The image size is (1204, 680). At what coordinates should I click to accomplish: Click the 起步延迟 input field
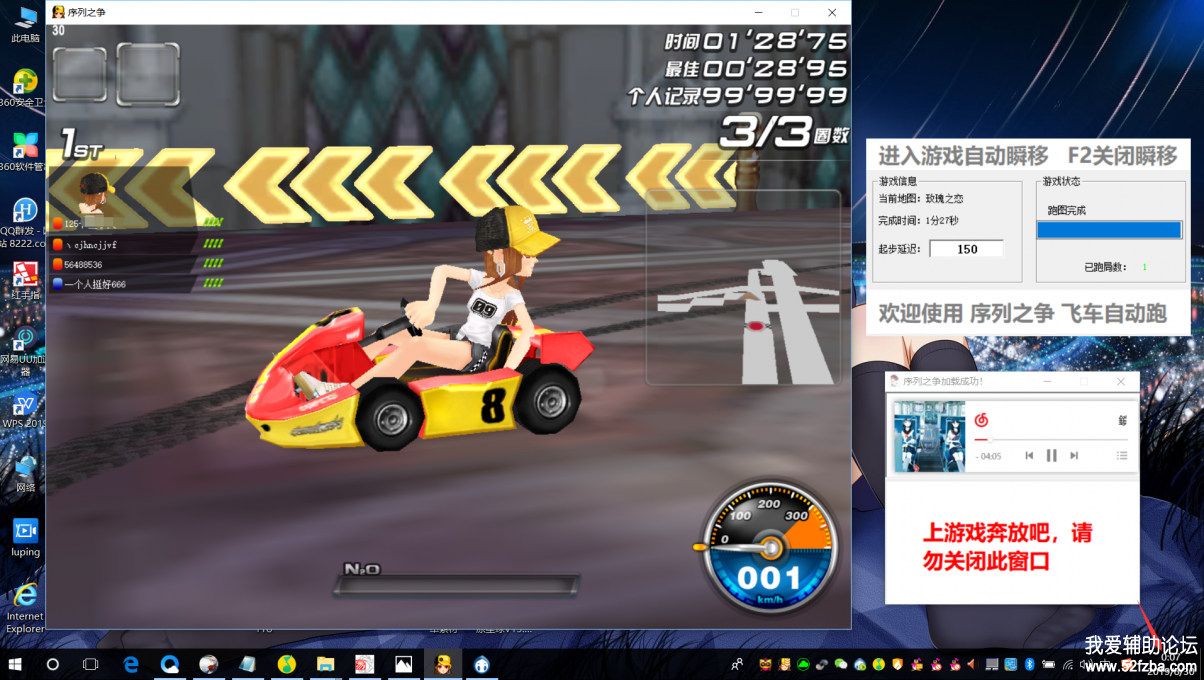click(x=966, y=249)
